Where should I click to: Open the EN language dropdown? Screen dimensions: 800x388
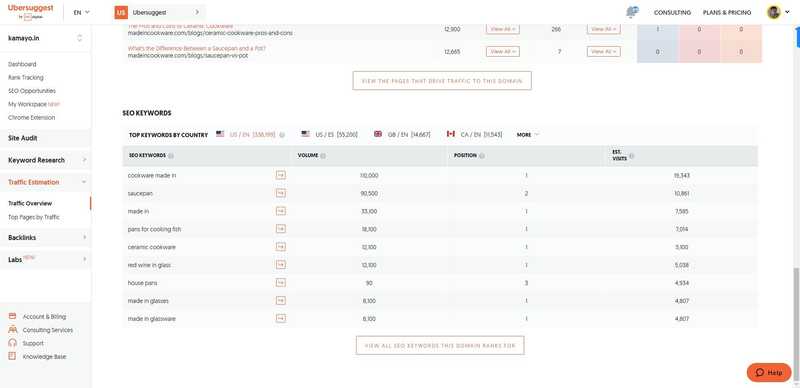(81, 12)
